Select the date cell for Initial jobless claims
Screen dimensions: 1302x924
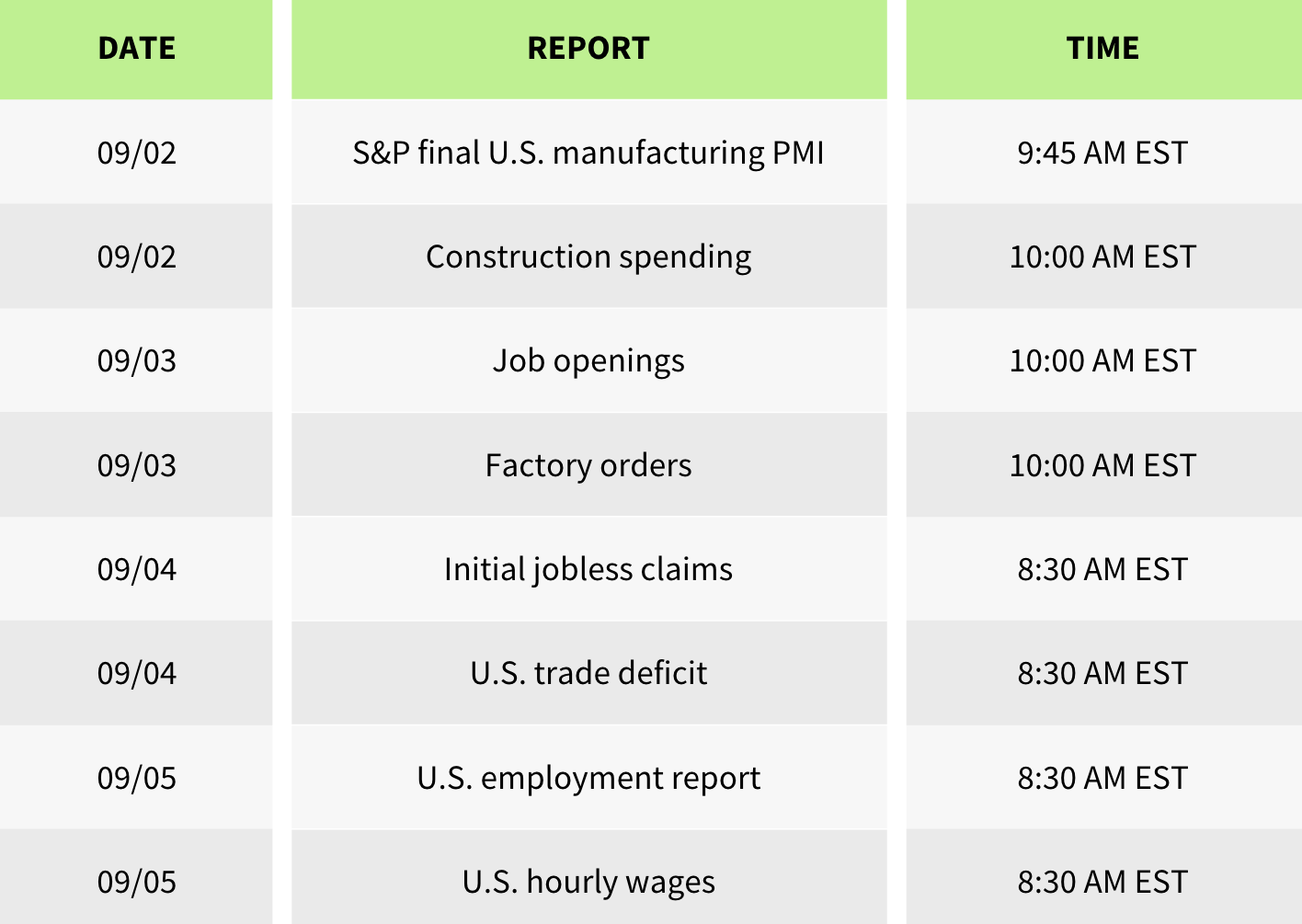point(136,569)
